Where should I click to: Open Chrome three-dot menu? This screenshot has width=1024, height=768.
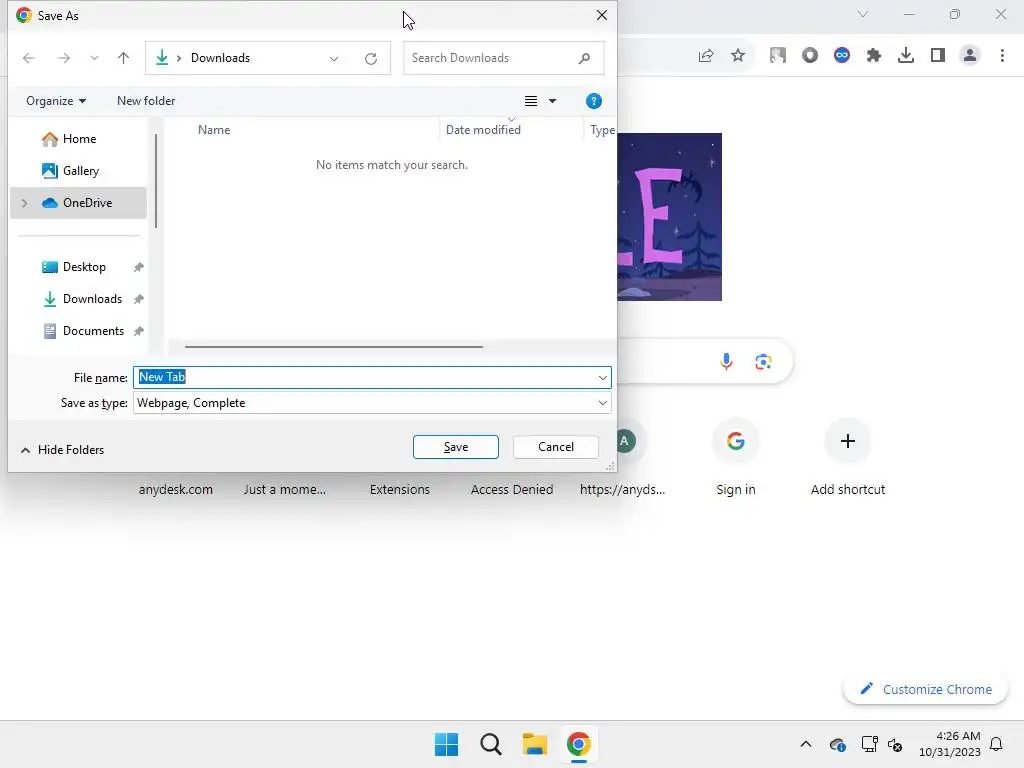click(x=1002, y=56)
